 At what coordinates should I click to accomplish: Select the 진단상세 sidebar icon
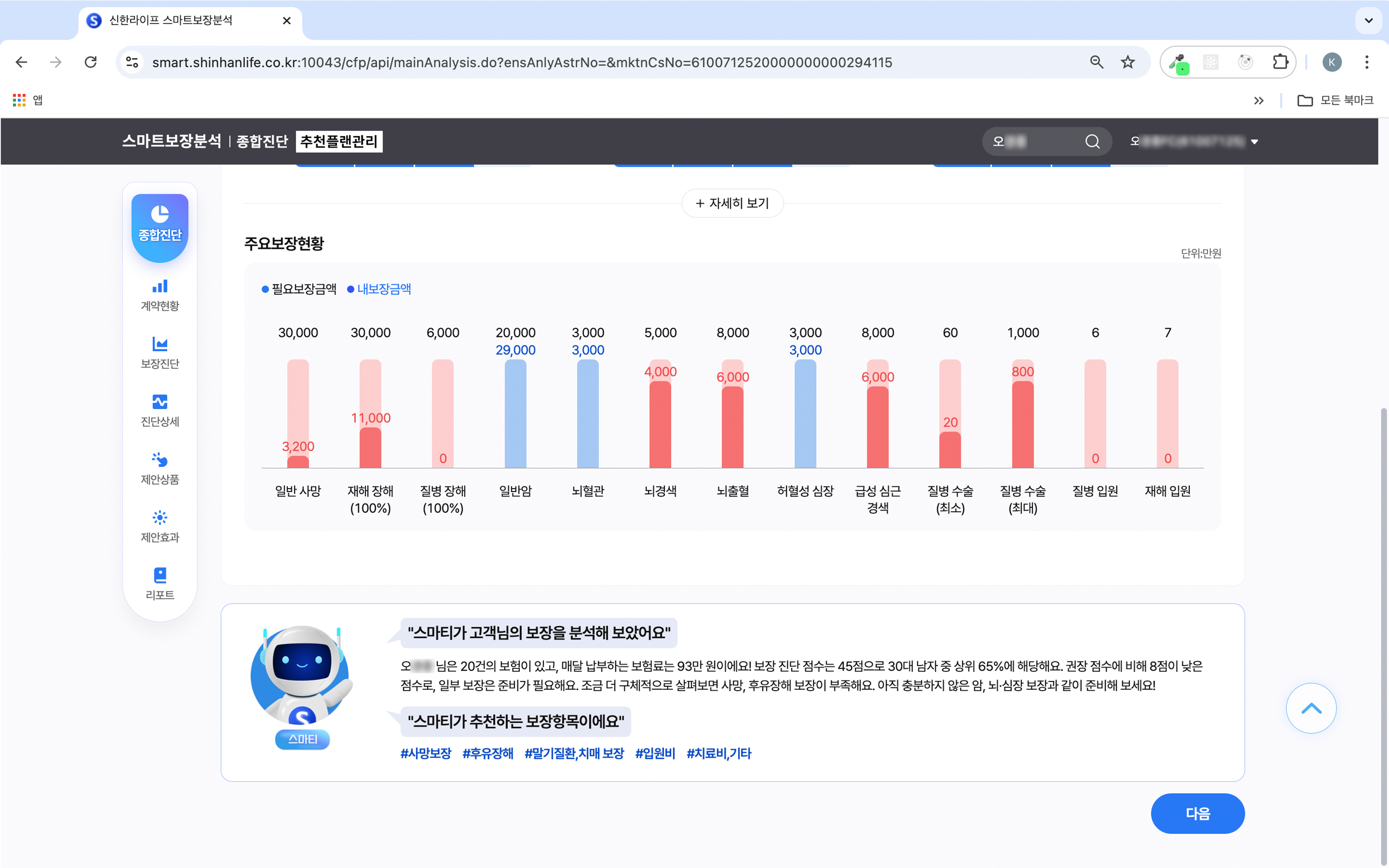(160, 402)
